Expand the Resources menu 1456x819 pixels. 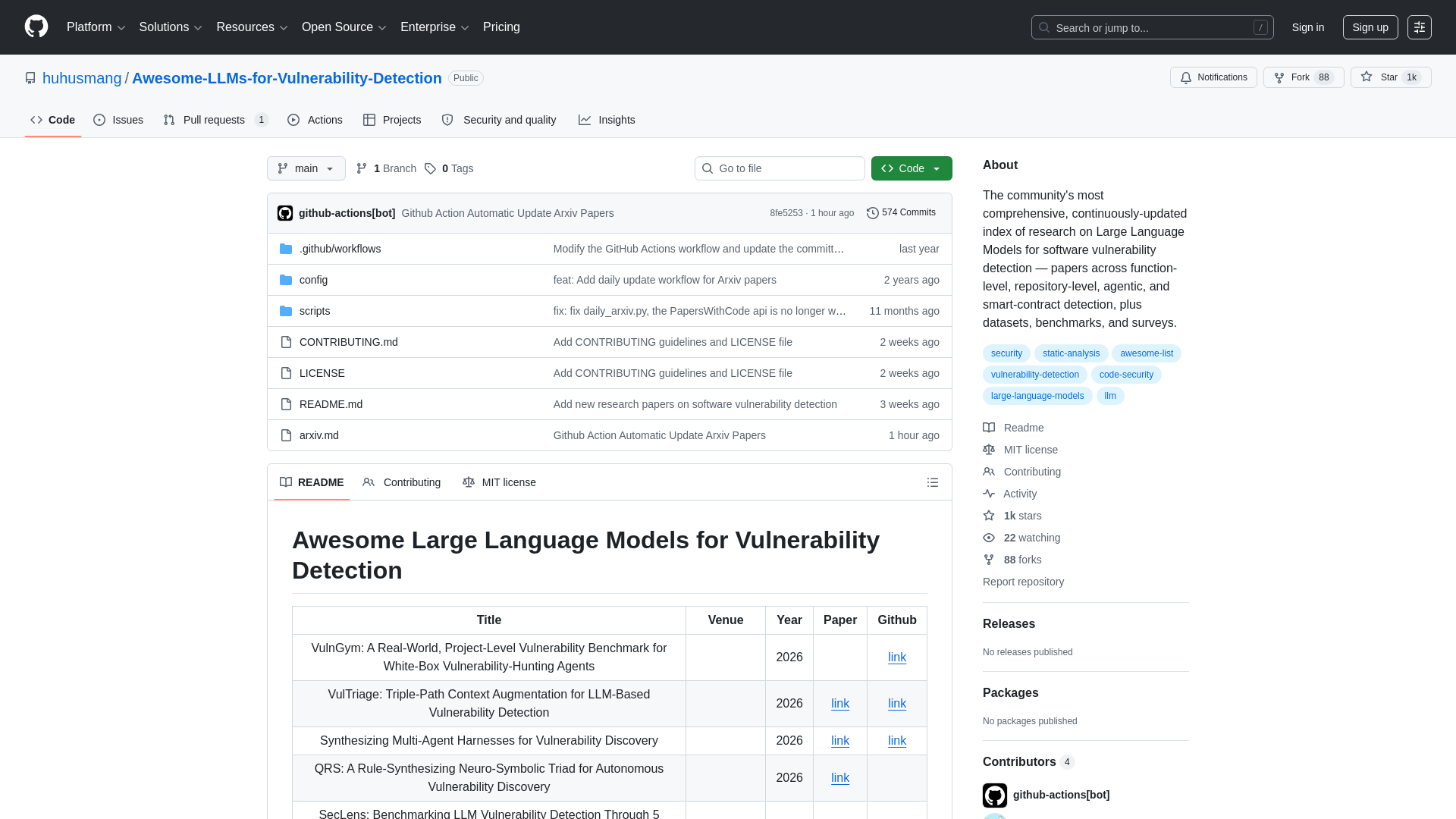tap(252, 27)
